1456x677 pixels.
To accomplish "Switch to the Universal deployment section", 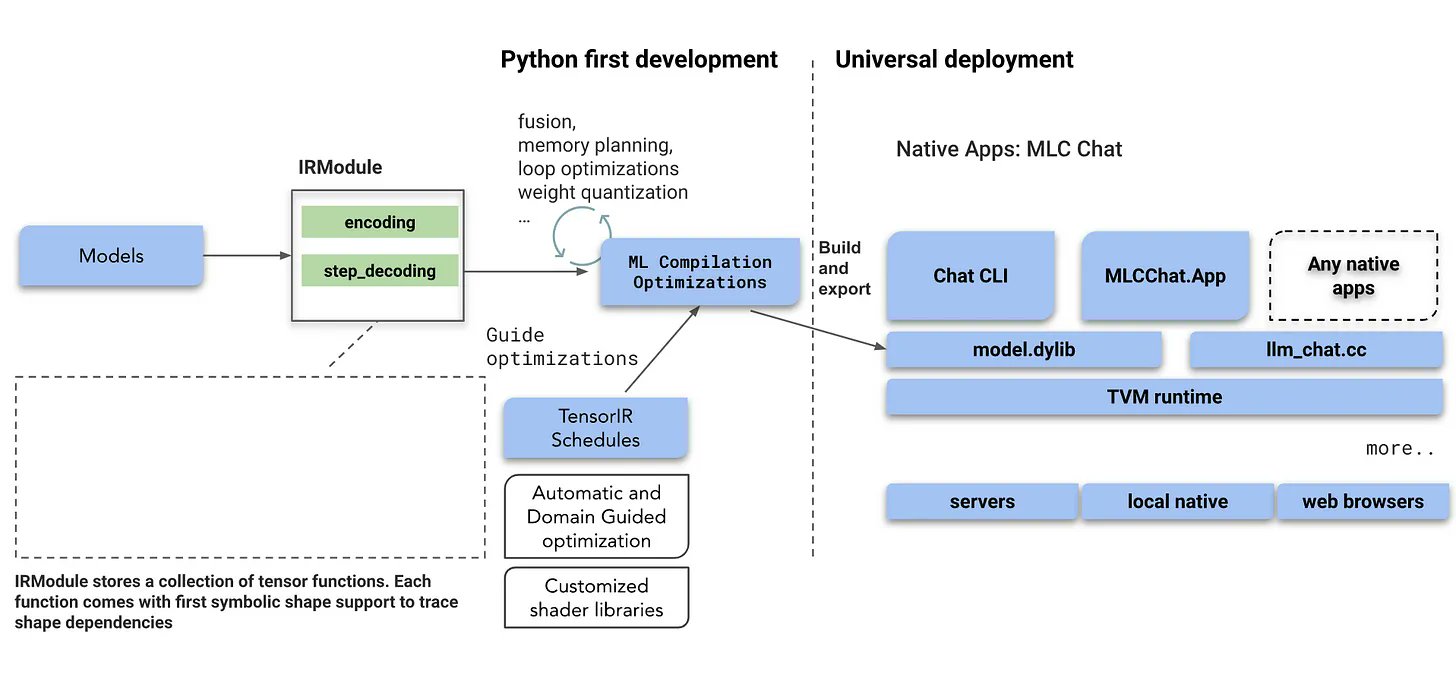I will pyautogui.click(x=954, y=59).
